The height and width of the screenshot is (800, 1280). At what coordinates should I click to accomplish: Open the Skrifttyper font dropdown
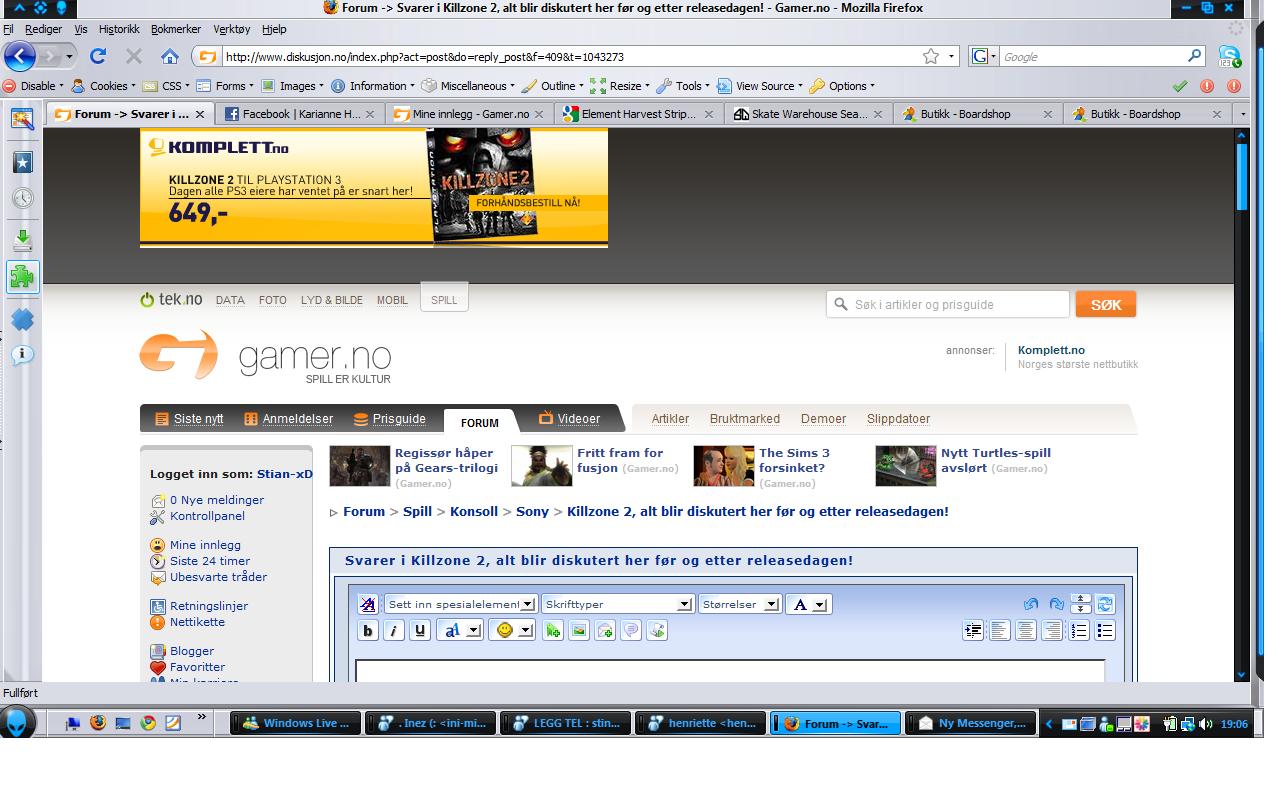coord(617,604)
